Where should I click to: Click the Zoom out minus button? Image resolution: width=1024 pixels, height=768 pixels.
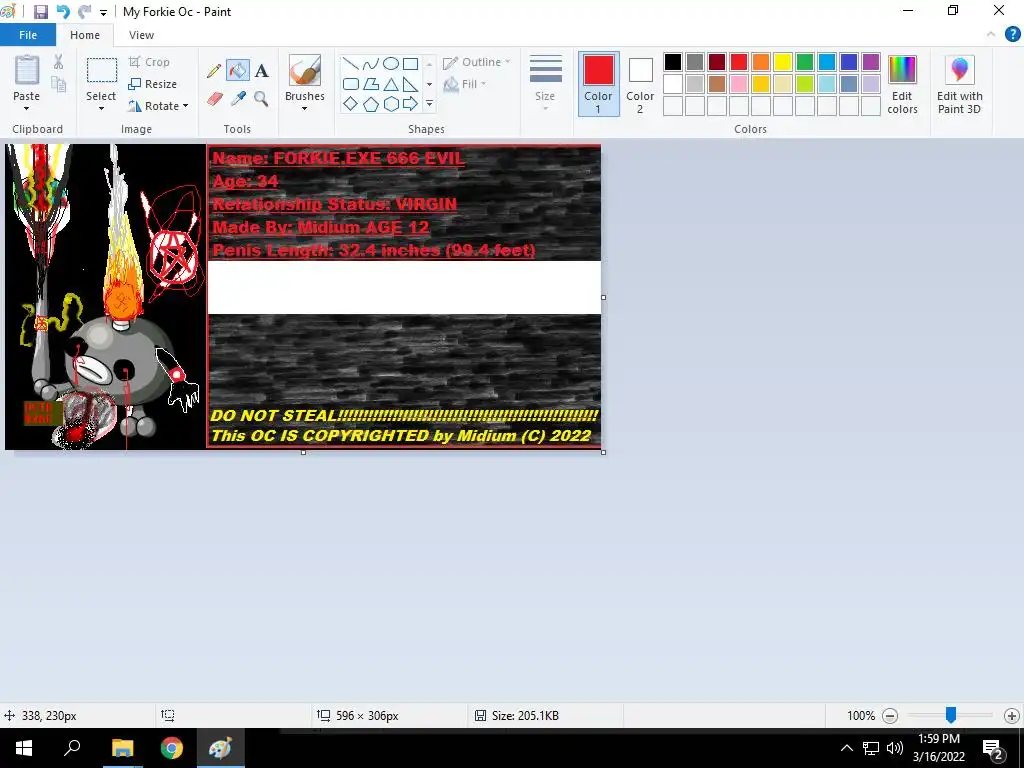pyautogui.click(x=889, y=716)
